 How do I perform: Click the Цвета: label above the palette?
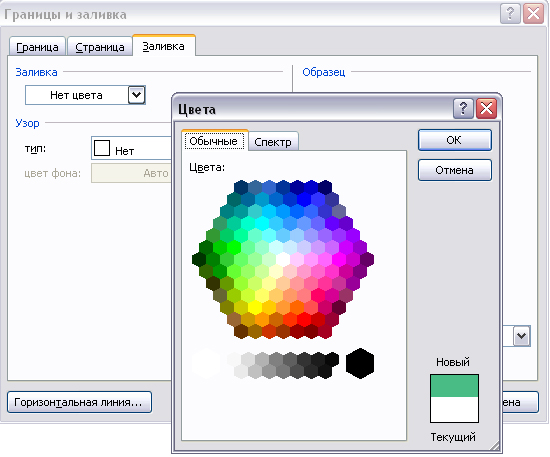point(207,167)
